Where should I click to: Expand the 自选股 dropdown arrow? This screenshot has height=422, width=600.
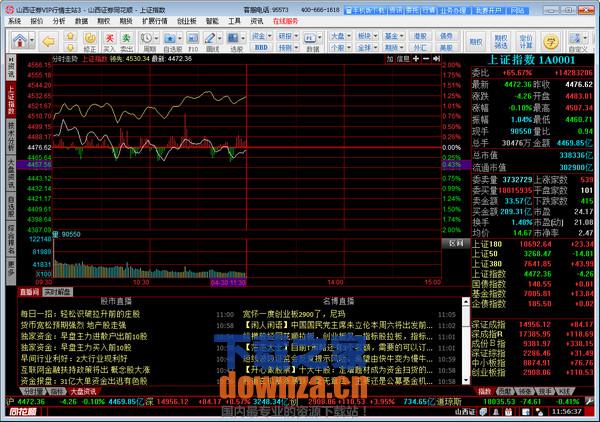179,38
